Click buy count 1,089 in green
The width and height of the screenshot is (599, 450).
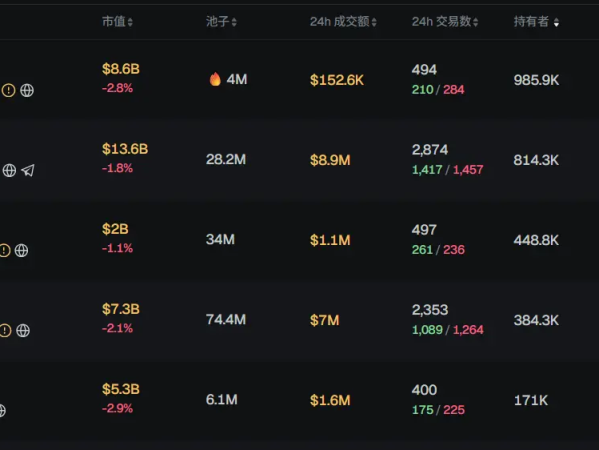pos(427,330)
